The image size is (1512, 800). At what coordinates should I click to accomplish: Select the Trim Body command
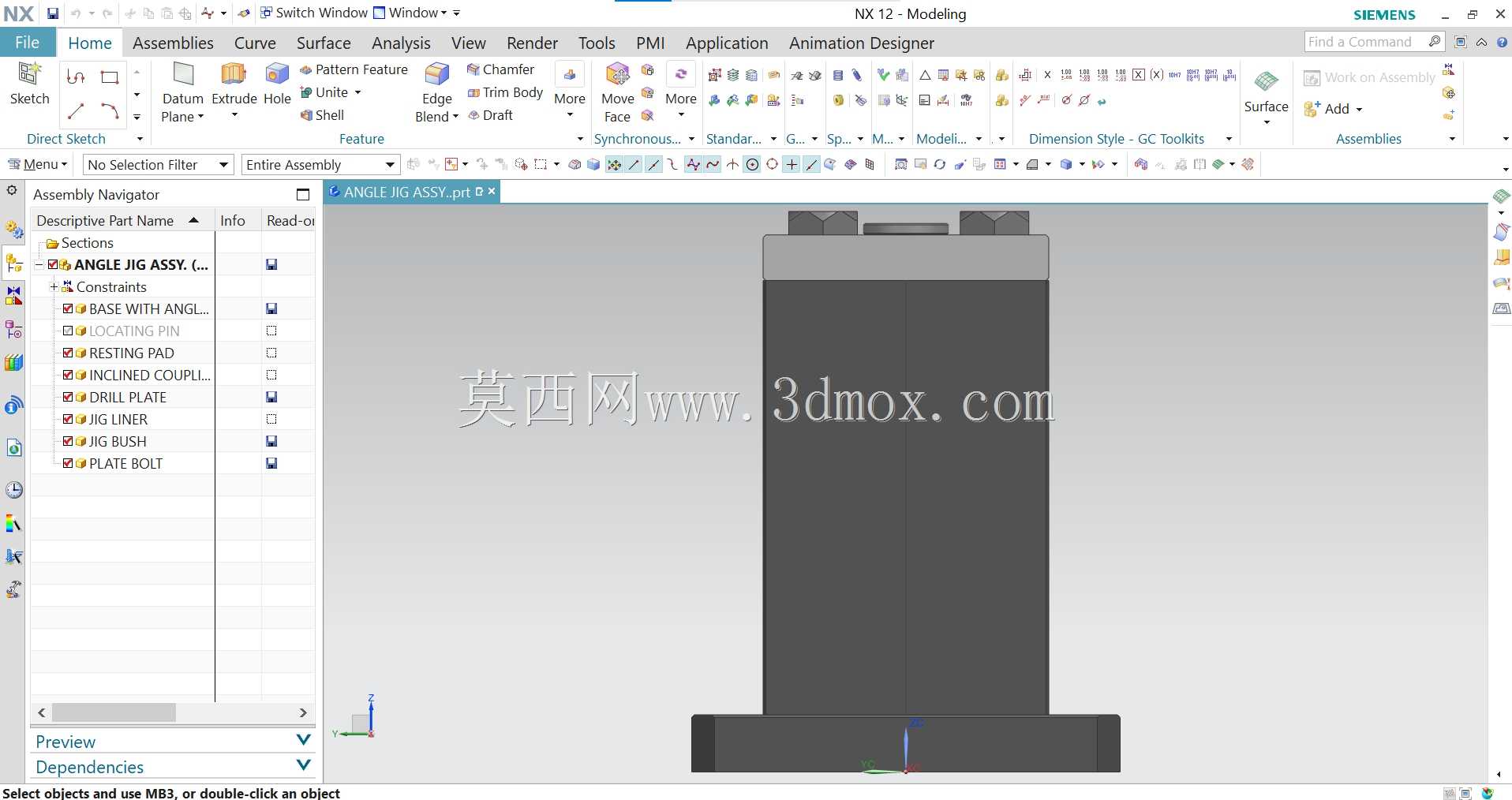(x=505, y=92)
